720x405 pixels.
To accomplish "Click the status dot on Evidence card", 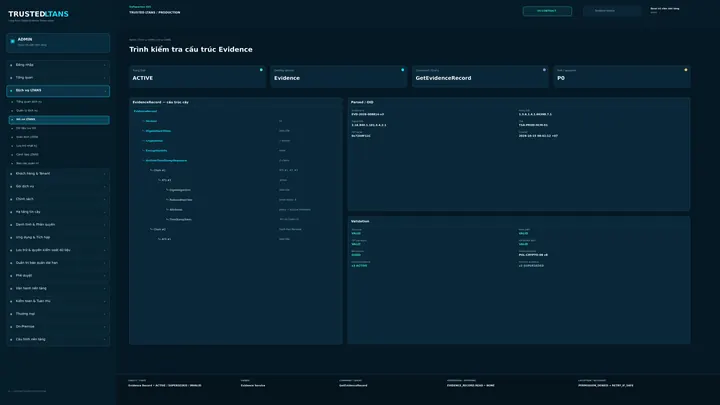I will pos(403,70).
